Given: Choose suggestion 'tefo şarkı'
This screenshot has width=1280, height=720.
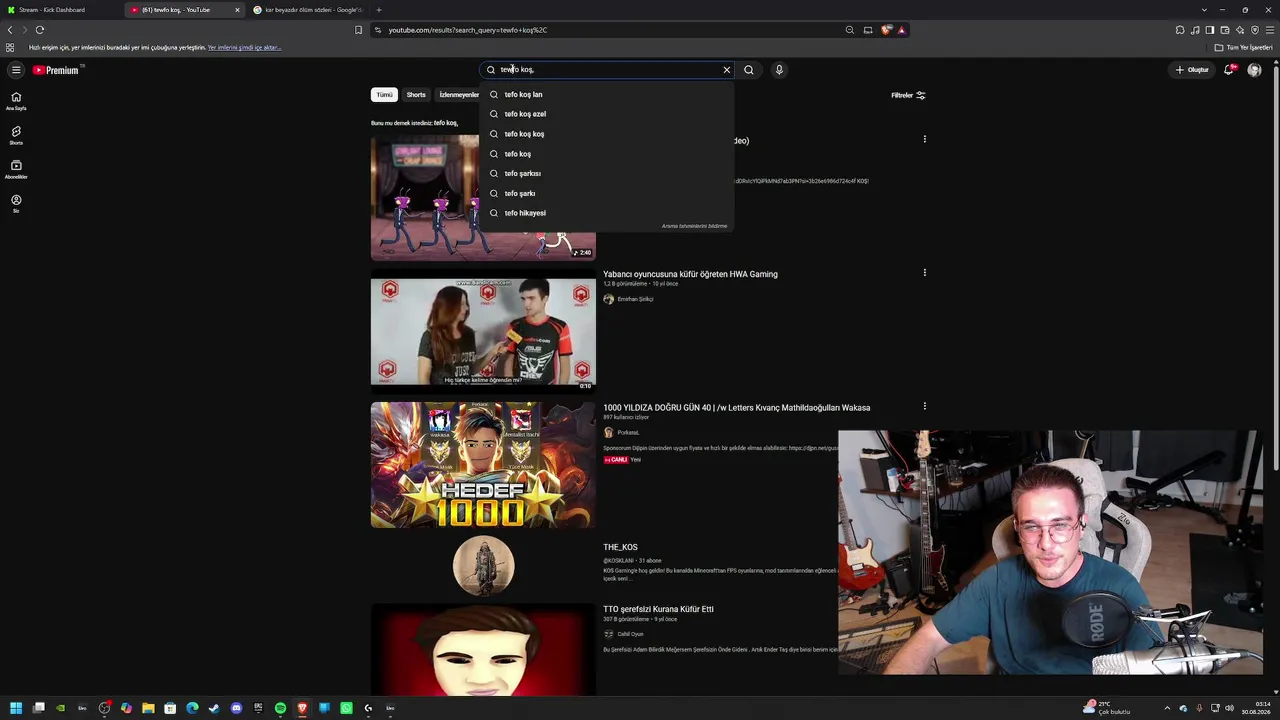Looking at the screenshot, I should tap(606, 193).
